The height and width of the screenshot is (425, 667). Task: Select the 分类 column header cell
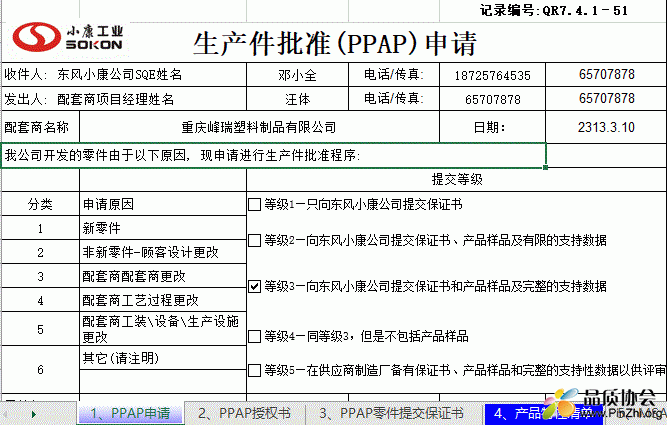coord(40,204)
